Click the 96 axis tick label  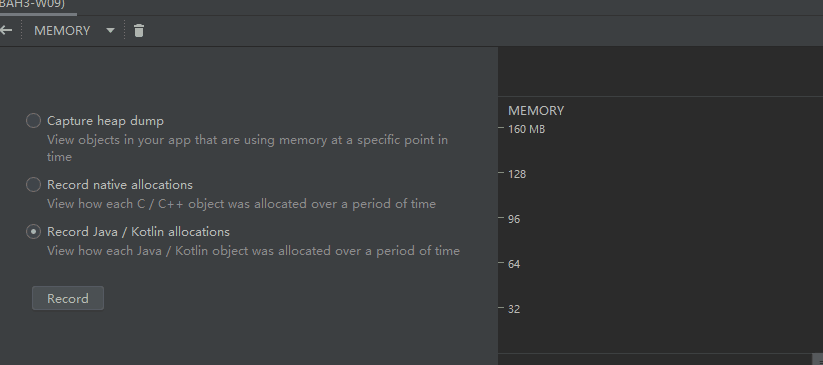point(514,219)
